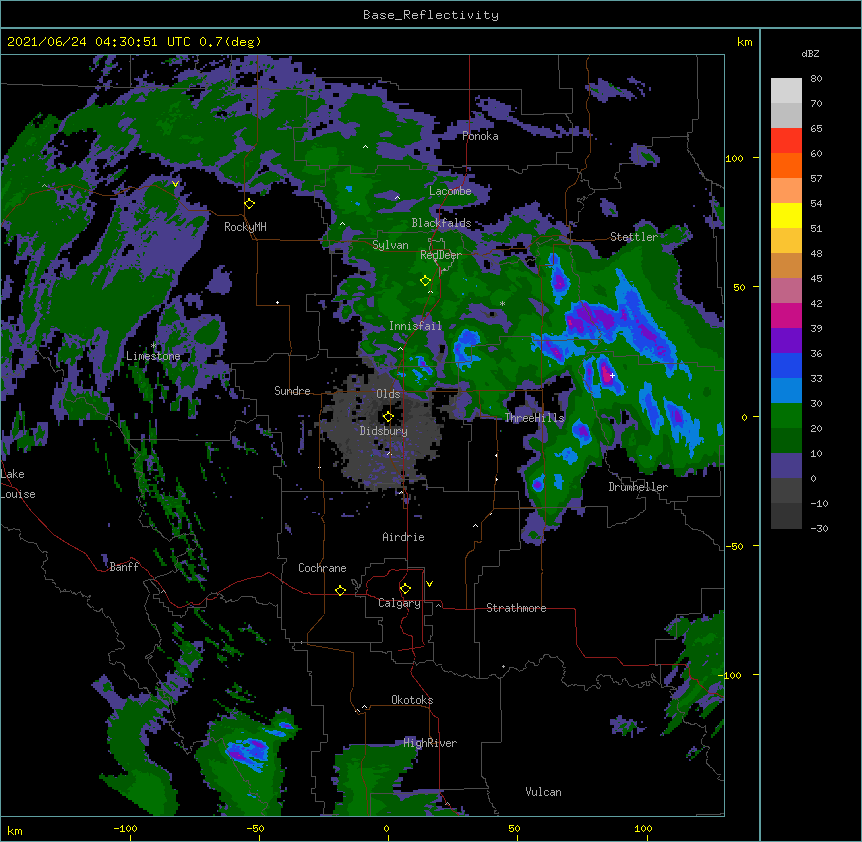The height and width of the screenshot is (842, 862).
Task: Click the Base_Reflectivity title text
Action: click(431, 15)
